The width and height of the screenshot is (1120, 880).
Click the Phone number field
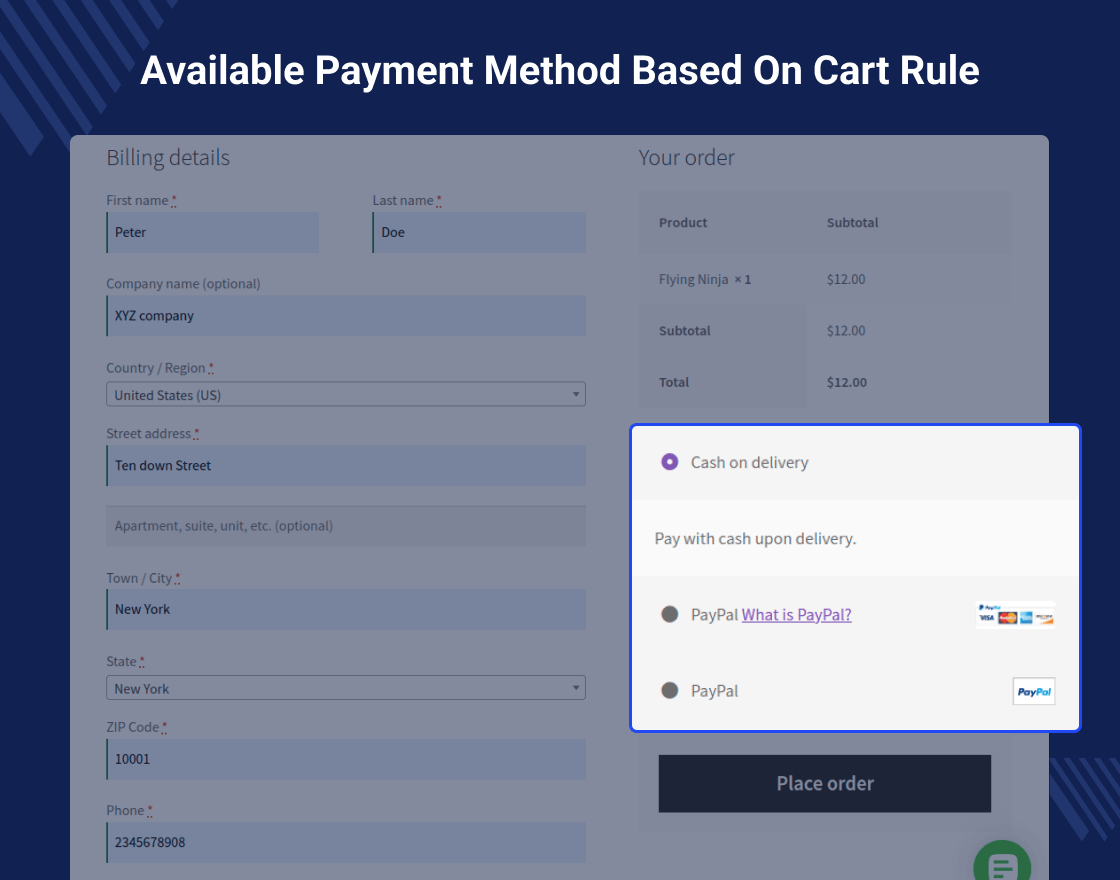pos(346,842)
